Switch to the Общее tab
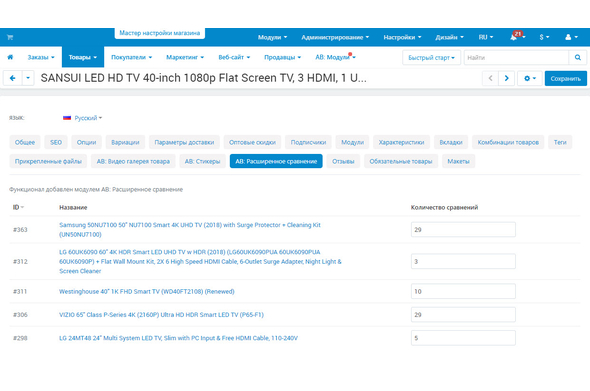590x391 pixels. click(25, 142)
